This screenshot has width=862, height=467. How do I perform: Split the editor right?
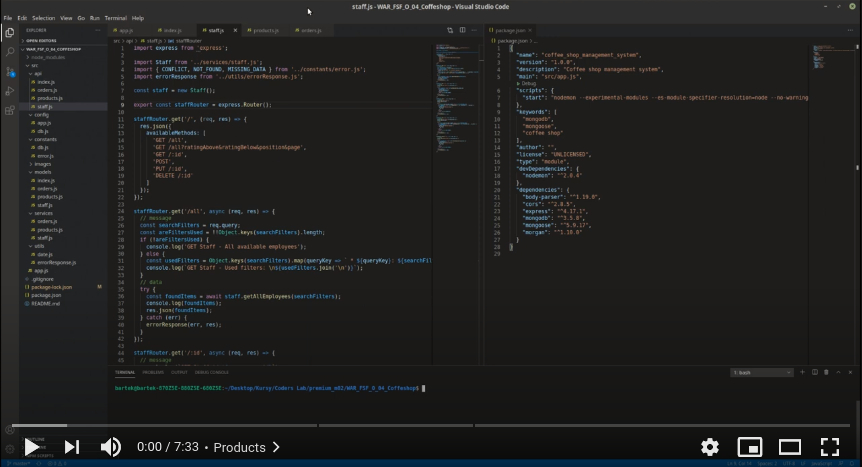pos(462,30)
